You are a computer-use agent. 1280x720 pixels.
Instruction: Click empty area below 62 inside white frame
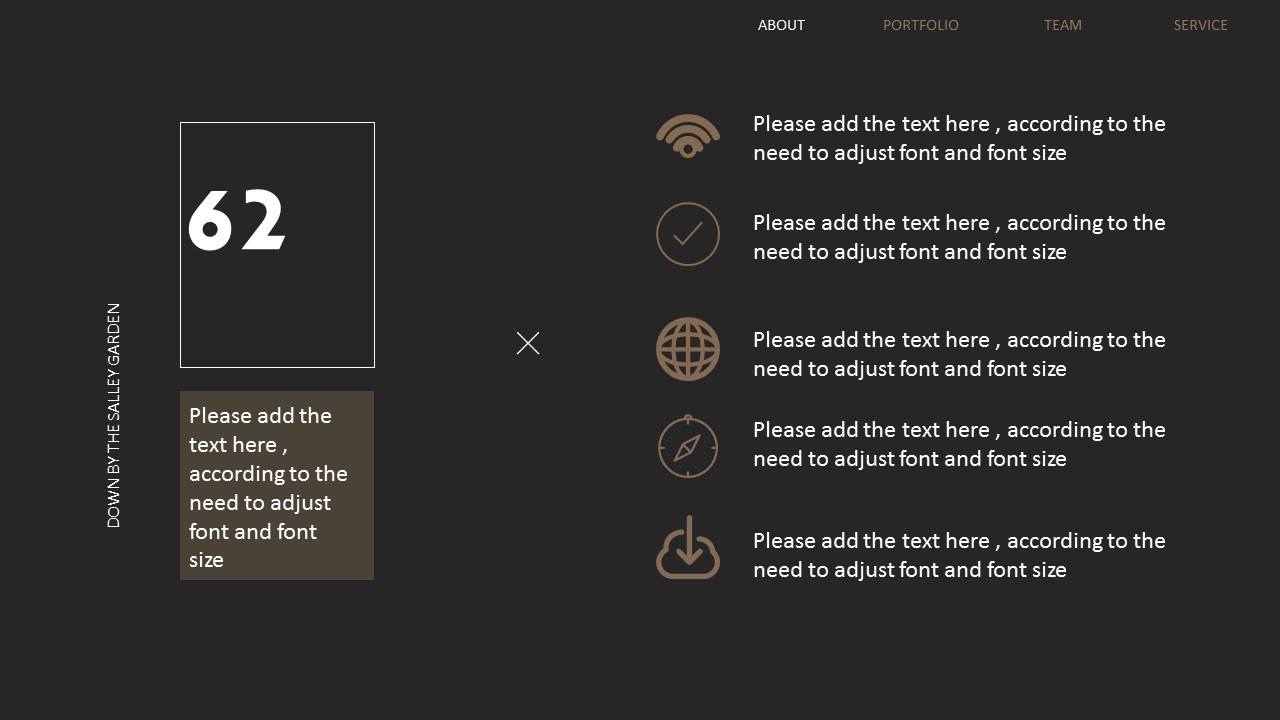click(x=277, y=315)
